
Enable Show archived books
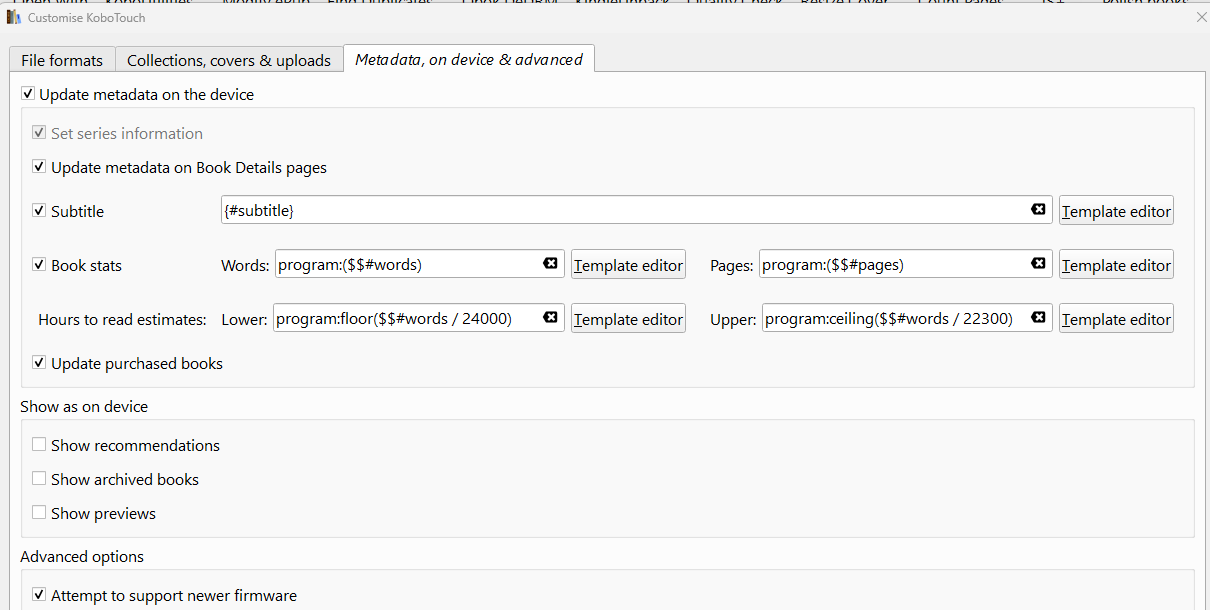[39, 479]
